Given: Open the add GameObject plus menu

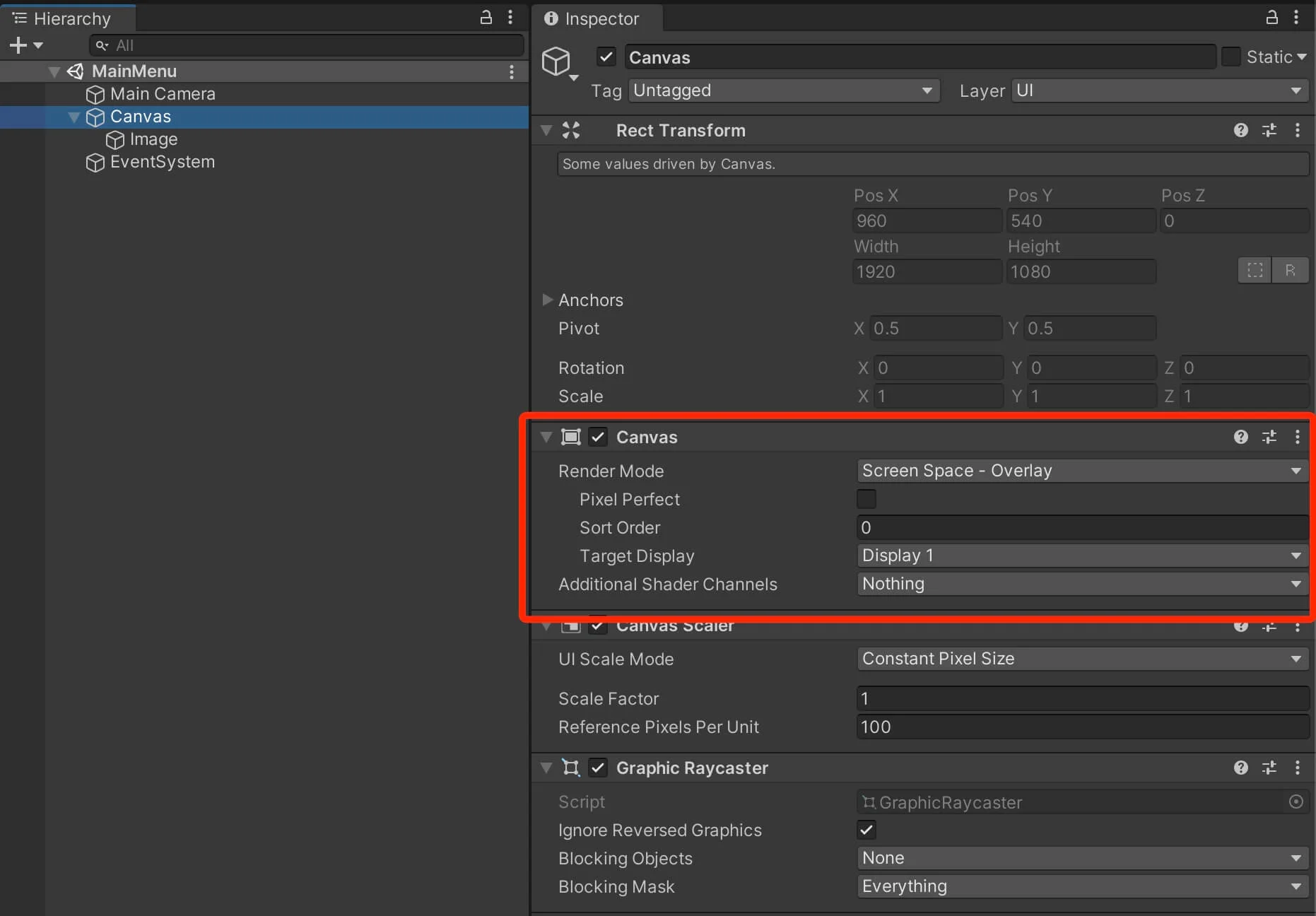Looking at the screenshot, I should tap(26, 45).
